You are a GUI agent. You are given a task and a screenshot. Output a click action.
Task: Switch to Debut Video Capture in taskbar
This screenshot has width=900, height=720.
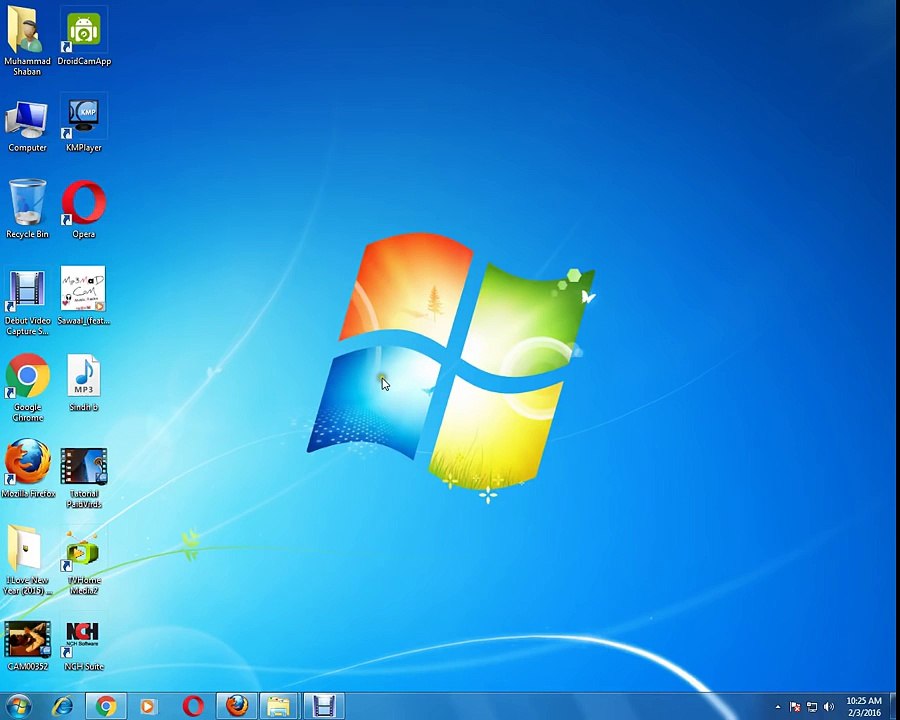click(324, 706)
